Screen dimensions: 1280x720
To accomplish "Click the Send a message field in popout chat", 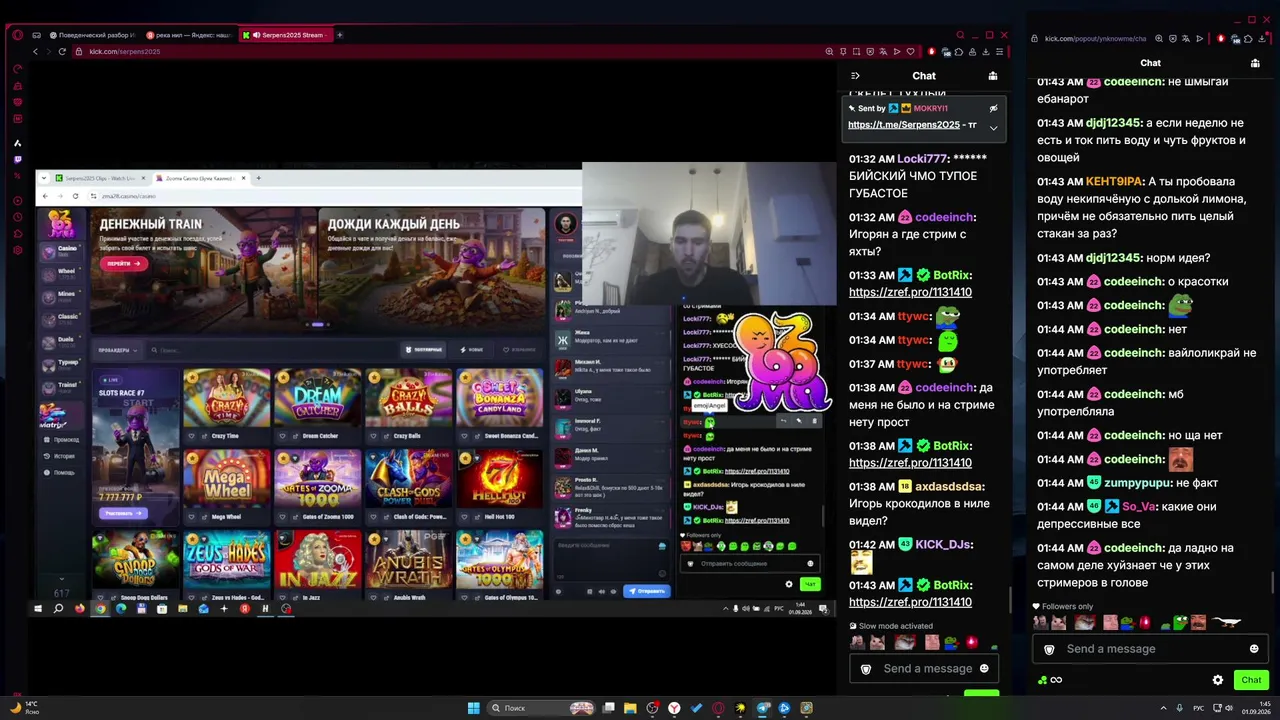I will click(x=1150, y=649).
